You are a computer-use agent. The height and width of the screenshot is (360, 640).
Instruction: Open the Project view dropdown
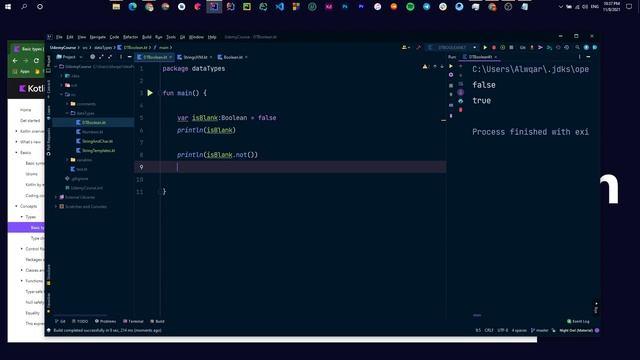[x=69, y=57]
